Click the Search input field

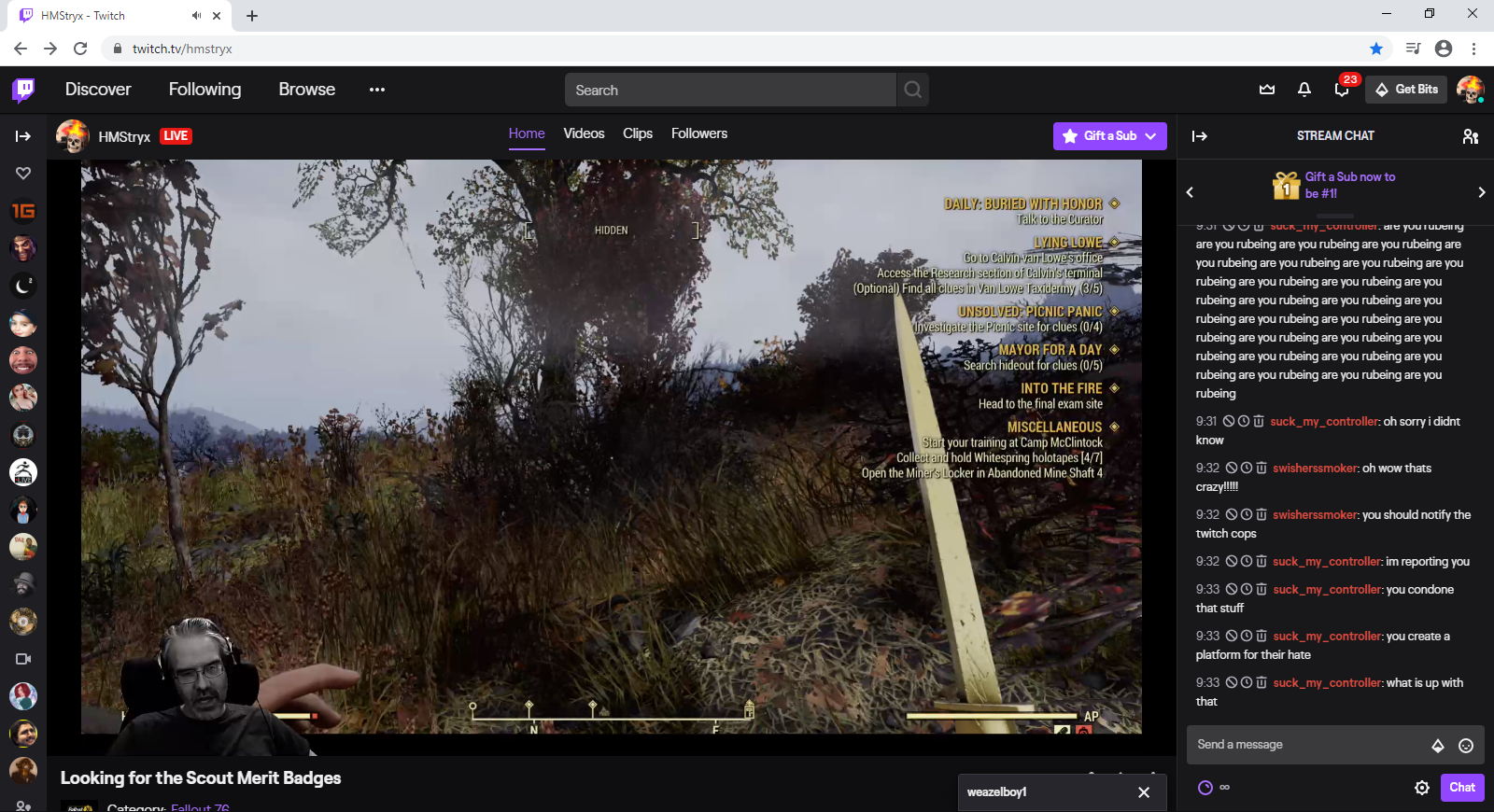[730, 90]
